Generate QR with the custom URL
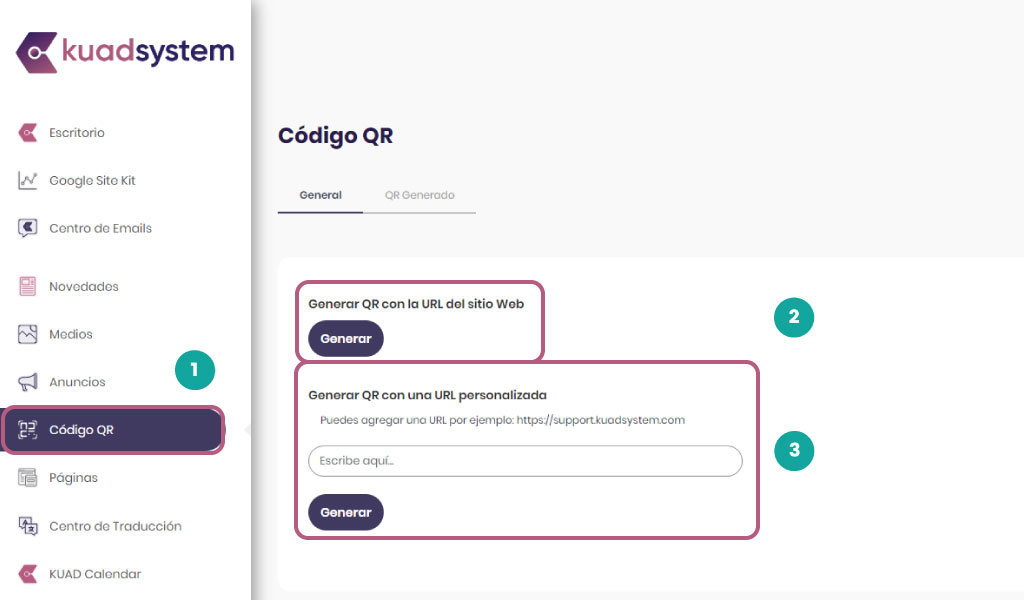 click(345, 513)
